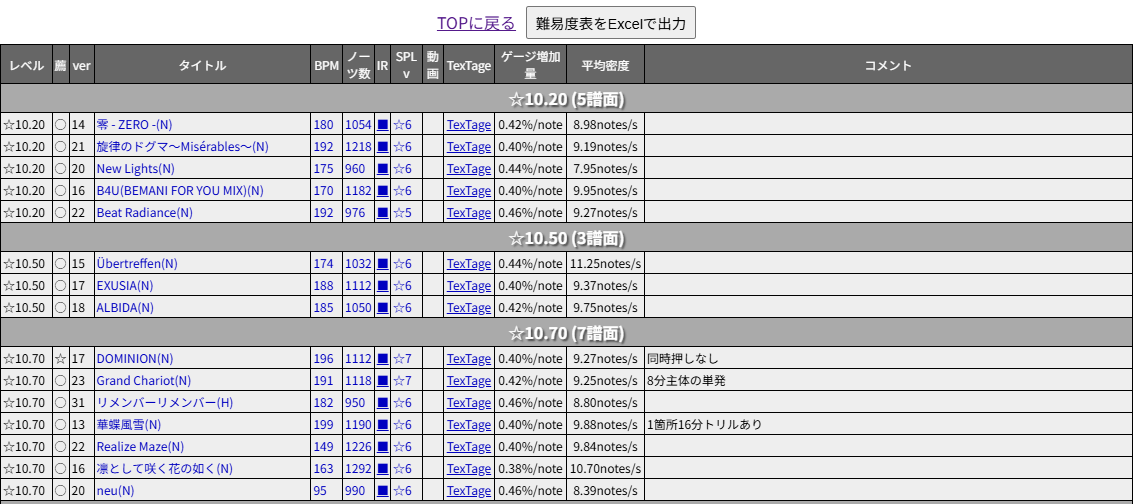Open TexTage link for 零 - ZERO -(N)
Viewport: 1133px width, 504px height.
(469, 124)
